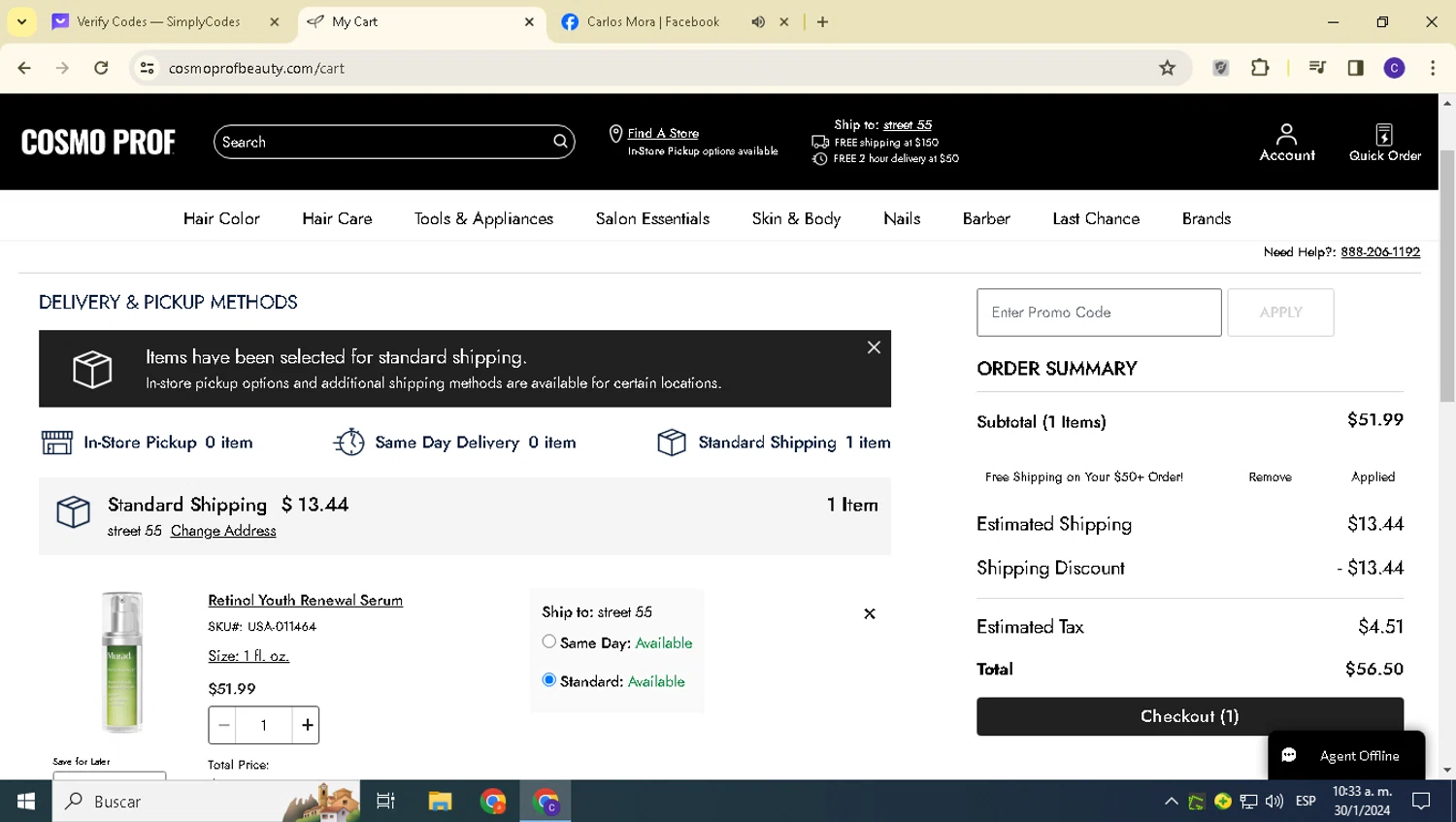Open Chrome extensions puzzle icon
The image size is (1456, 822).
(1260, 68)
